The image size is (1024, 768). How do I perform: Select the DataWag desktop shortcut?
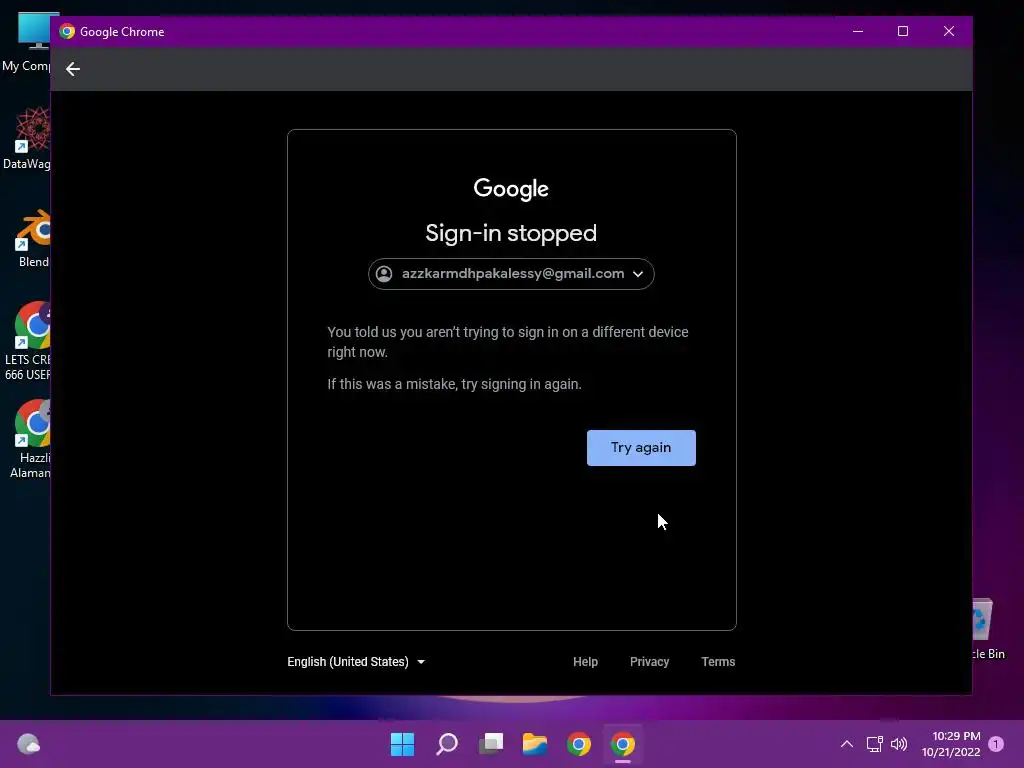click(26, 138)
